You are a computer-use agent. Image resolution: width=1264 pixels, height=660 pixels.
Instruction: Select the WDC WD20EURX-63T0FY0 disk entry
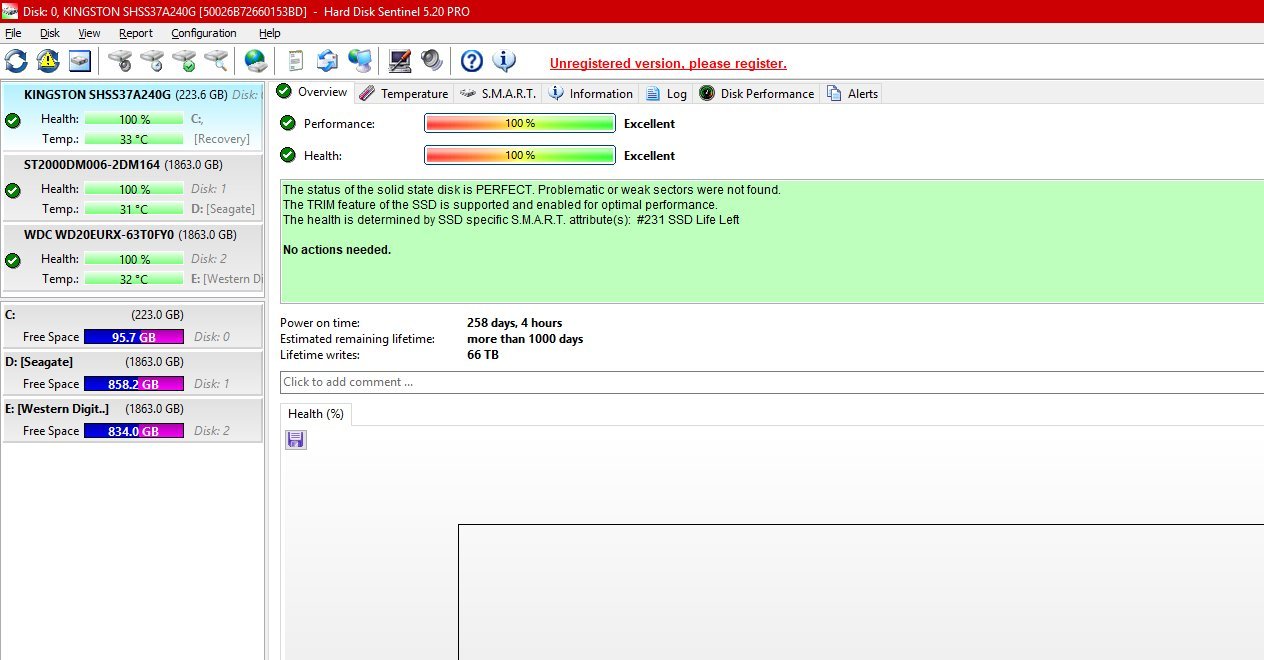tap(132, 257)
